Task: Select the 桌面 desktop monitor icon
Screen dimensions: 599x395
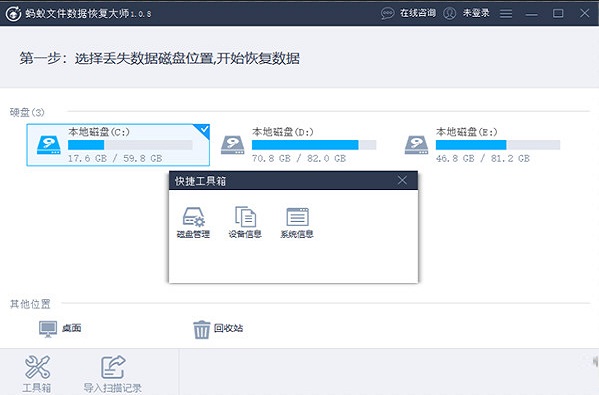Action: pos(48,329)
